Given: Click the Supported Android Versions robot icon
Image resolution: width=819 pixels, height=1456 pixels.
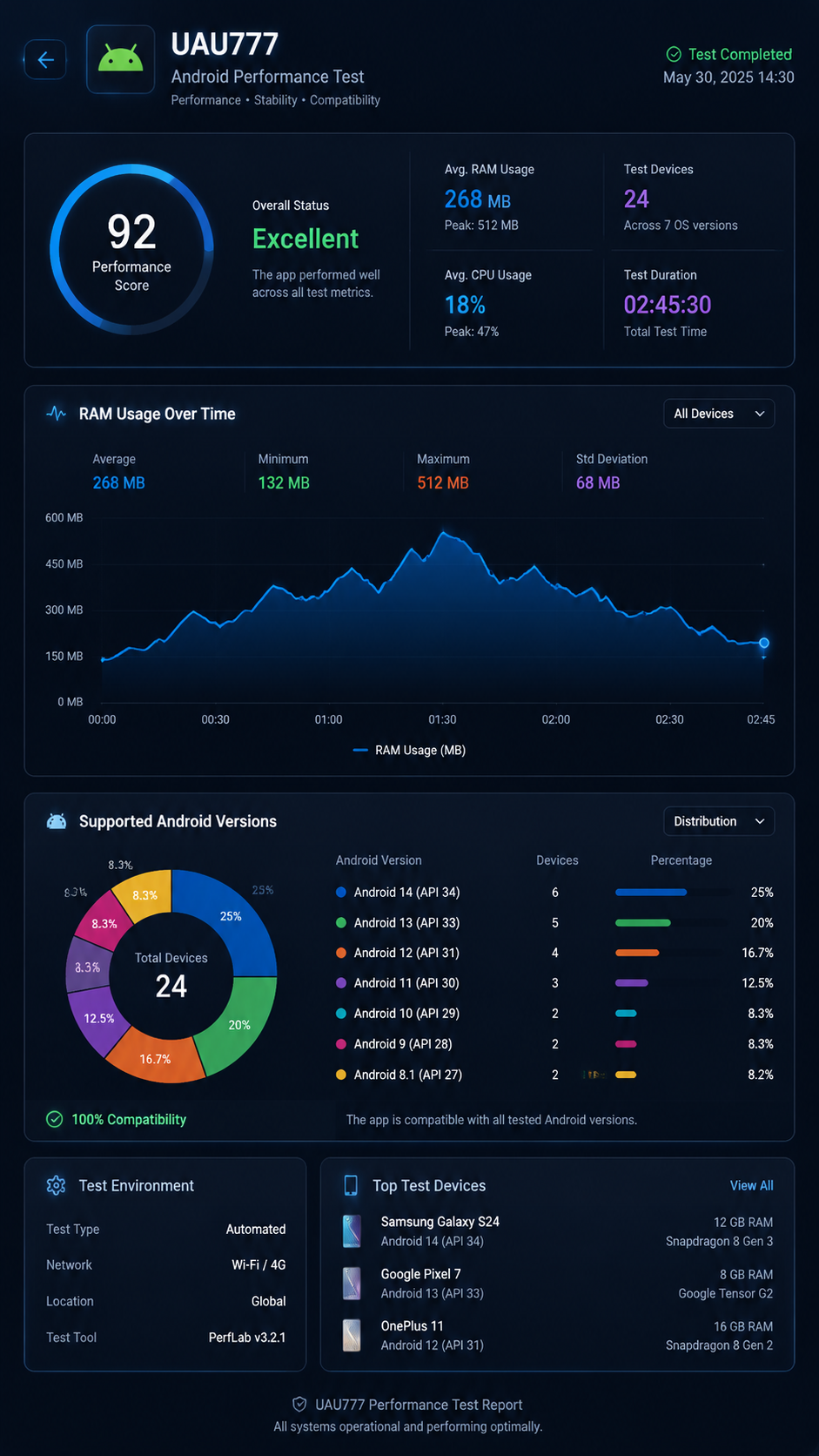Looking at the screenshot, I should [x=57, y=821].
